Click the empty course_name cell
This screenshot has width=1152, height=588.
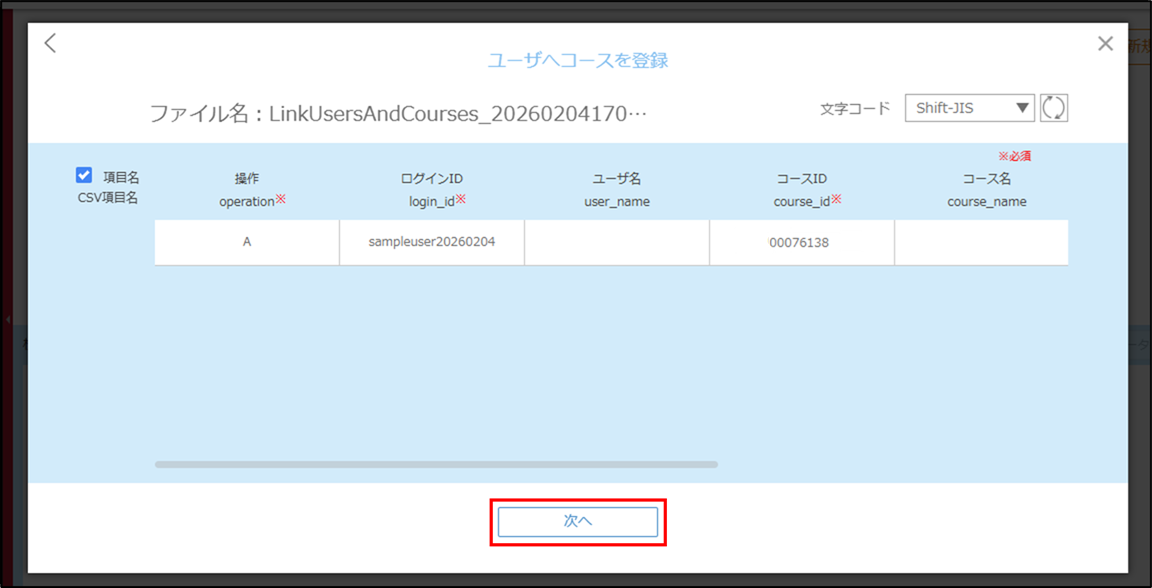(x=982, y=242)
